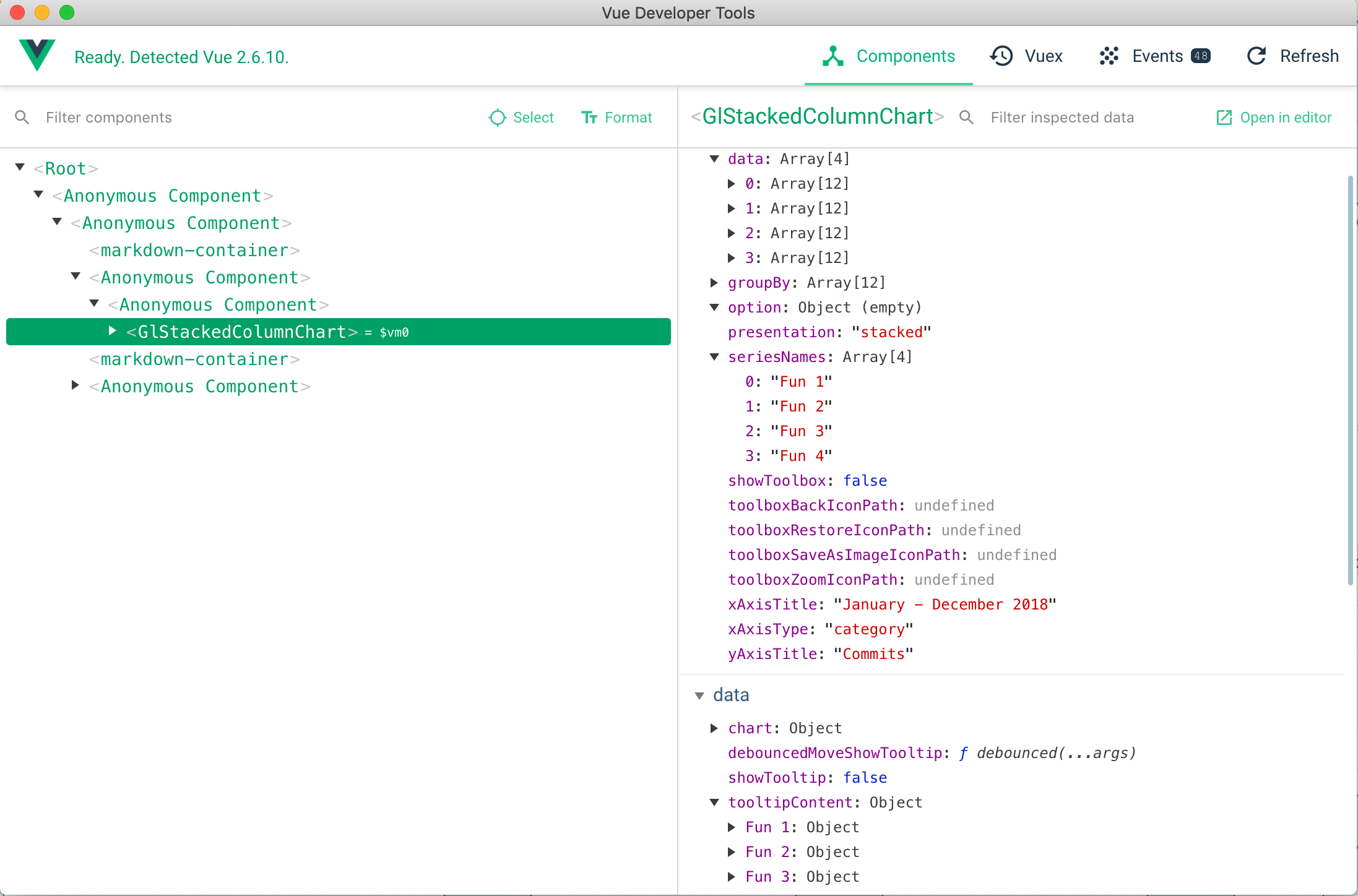Click the Vuex history clock icon
1358x896 pixels.
[x=1001, y=56]
